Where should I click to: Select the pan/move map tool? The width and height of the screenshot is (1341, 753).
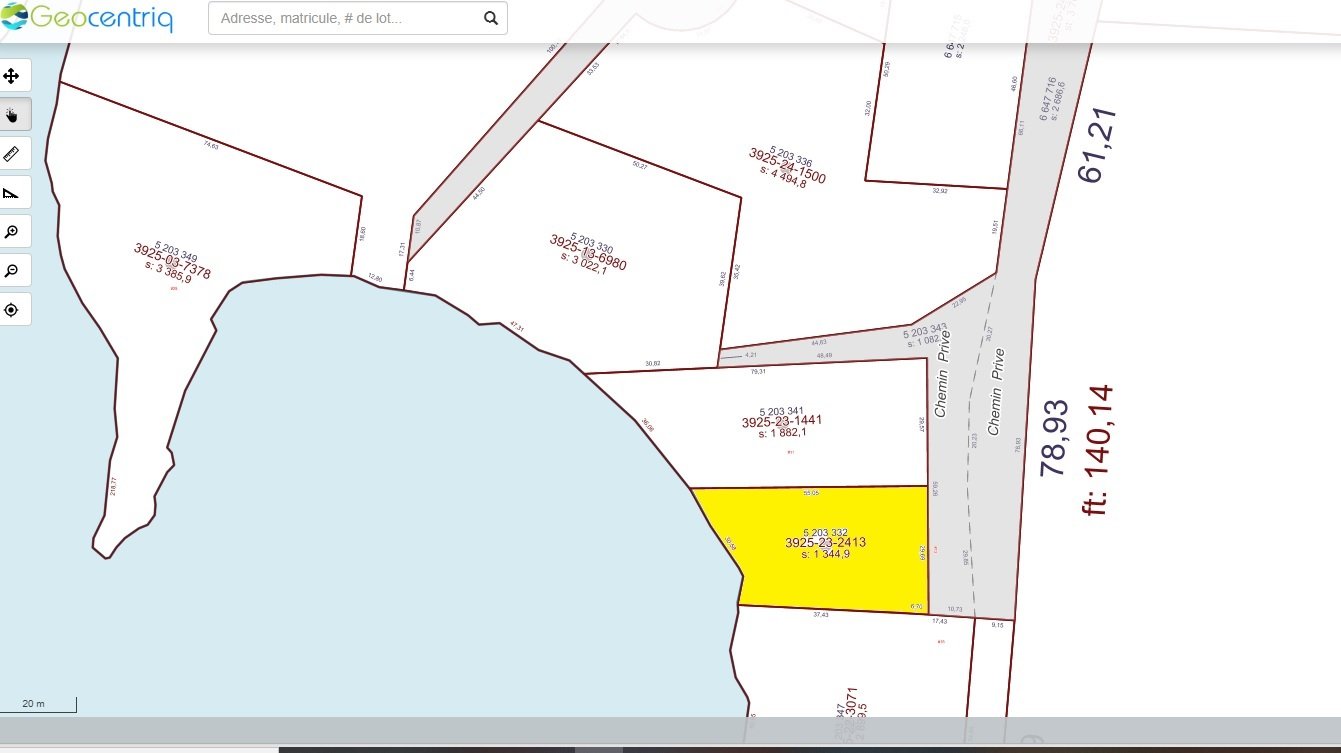tap(12, 76)
